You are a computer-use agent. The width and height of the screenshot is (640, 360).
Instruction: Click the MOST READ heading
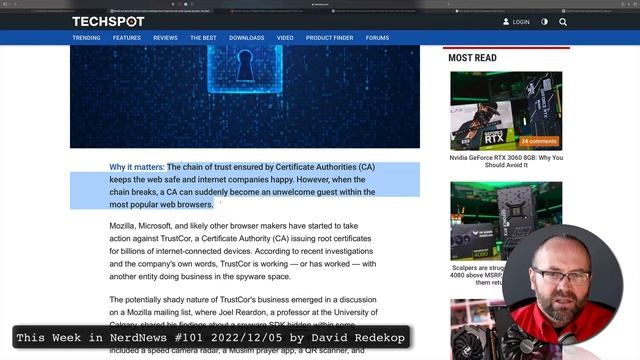[x=472, y=58]
